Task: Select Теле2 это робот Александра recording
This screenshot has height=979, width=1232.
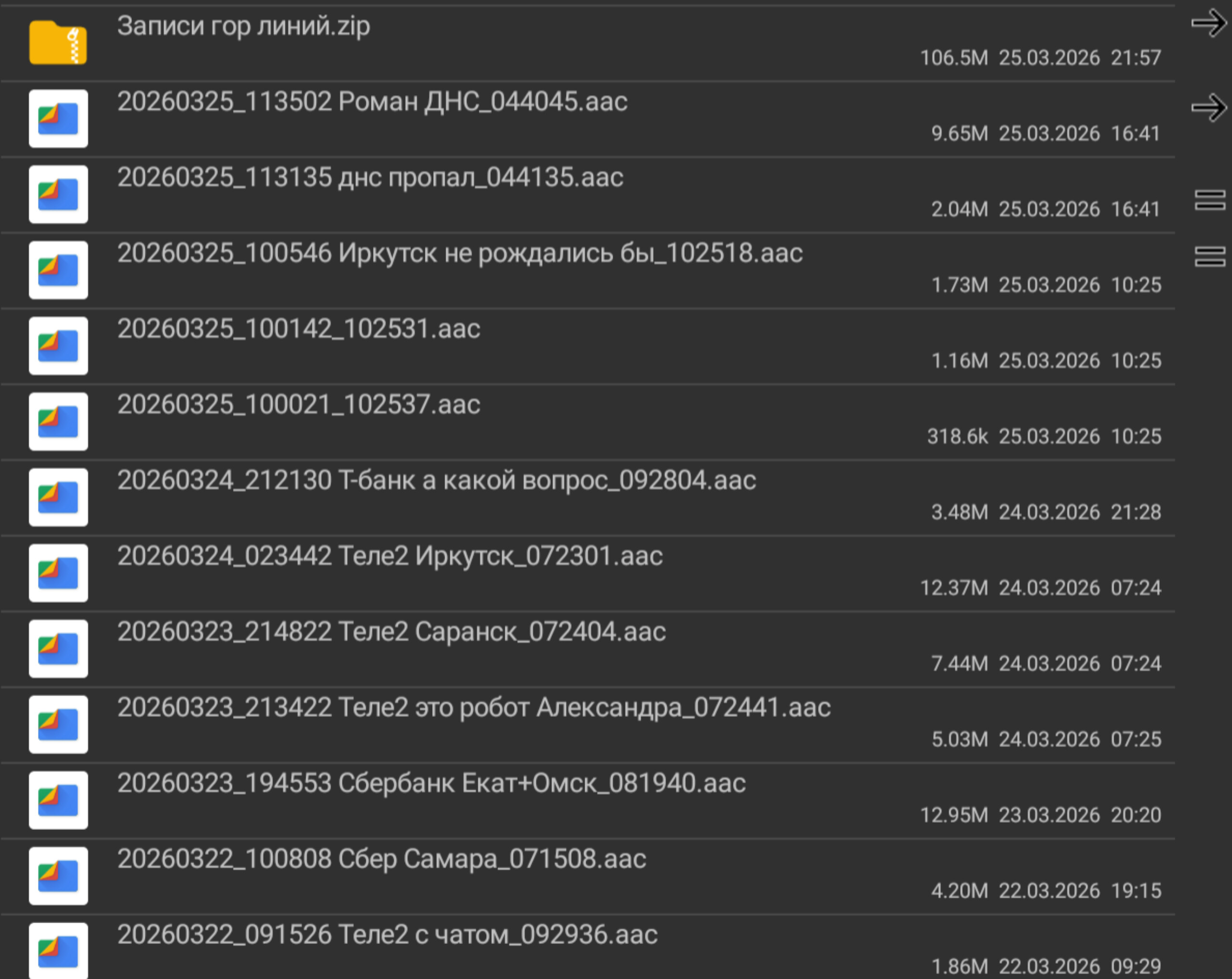Action: (x=473, y=708)
